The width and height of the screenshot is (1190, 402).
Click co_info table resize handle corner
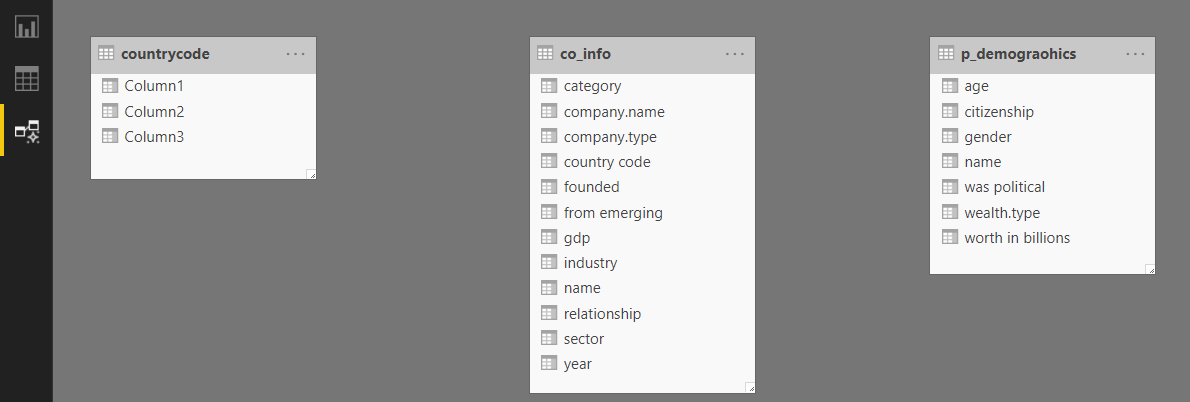tap(750, 388)
